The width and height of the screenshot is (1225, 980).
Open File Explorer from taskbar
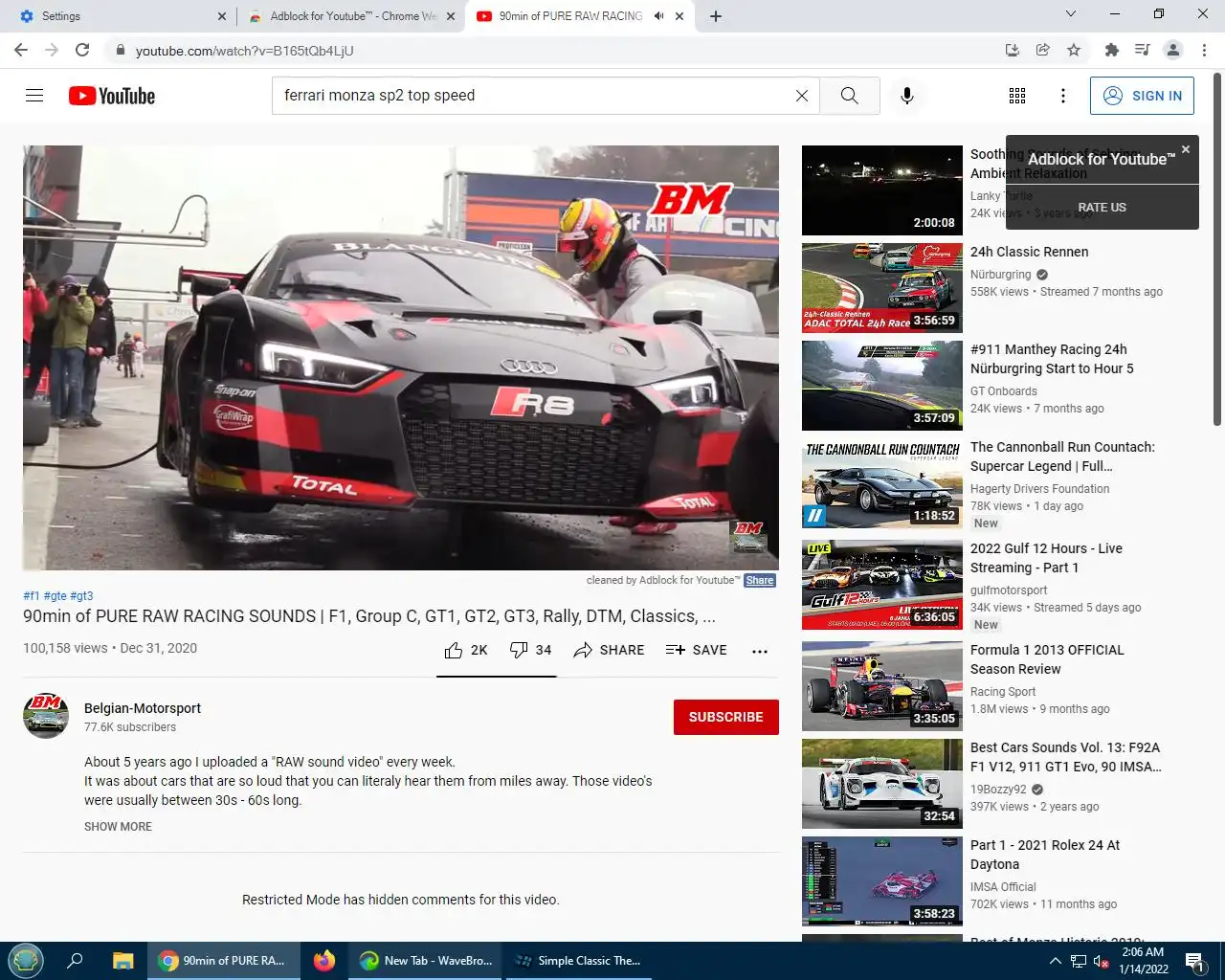tap(122, 961)
